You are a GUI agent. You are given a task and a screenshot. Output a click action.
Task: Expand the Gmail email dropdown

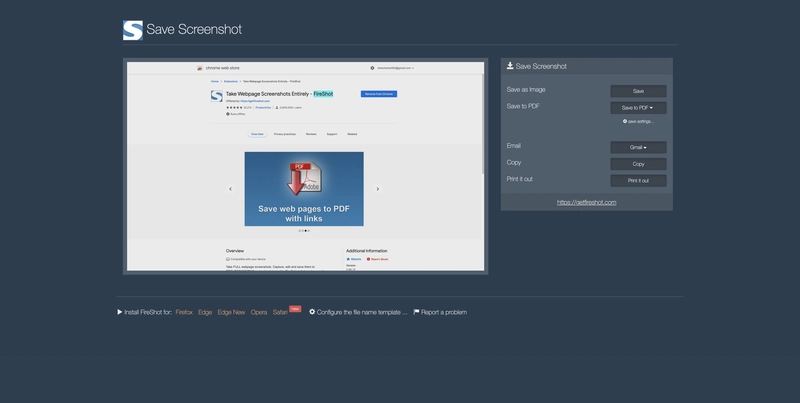click(x=638, y=147)
